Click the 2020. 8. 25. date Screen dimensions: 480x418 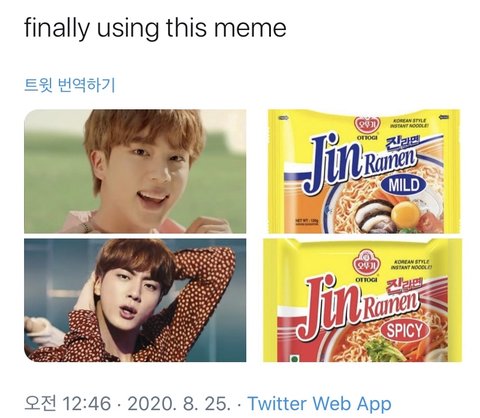click(179, 404)
